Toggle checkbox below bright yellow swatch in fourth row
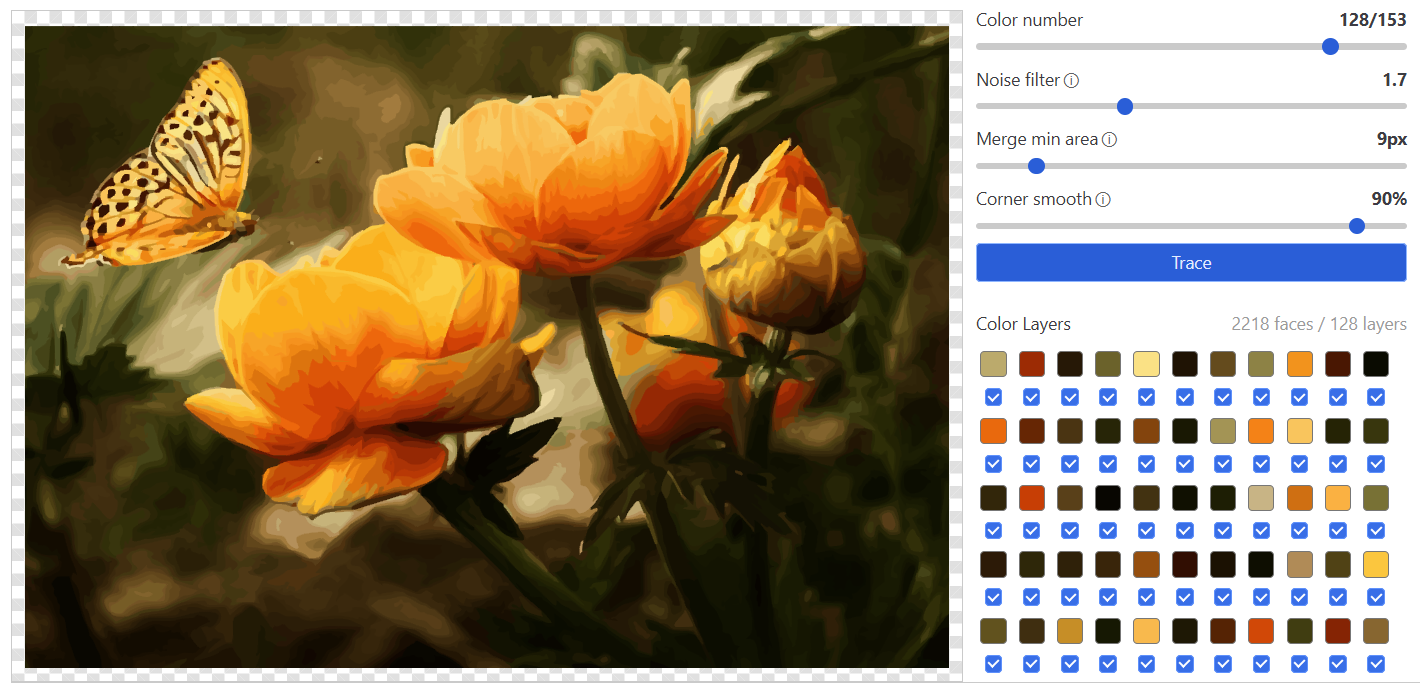The image size is (1420, 692). click(1376, 597)
